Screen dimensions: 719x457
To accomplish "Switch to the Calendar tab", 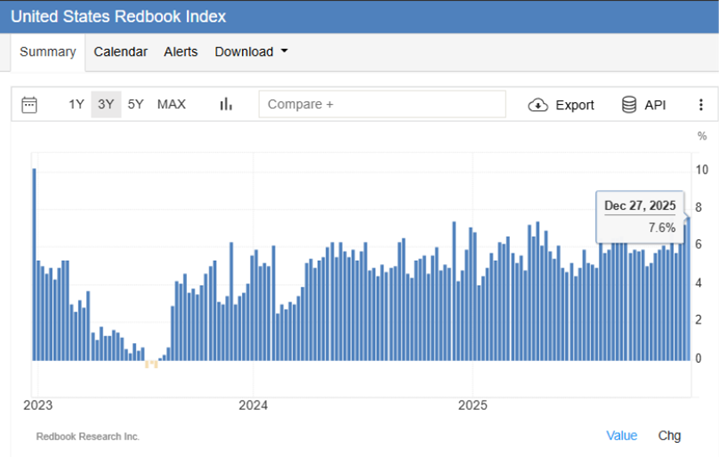I will (120, 52).
